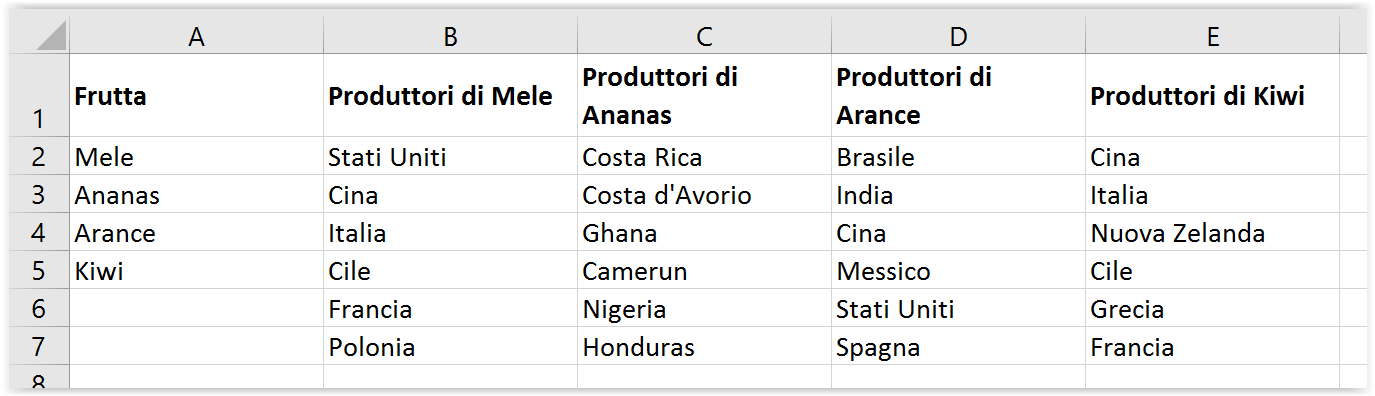
Task: Click the Produttori di Mele cell
Action: click(451, 95)
